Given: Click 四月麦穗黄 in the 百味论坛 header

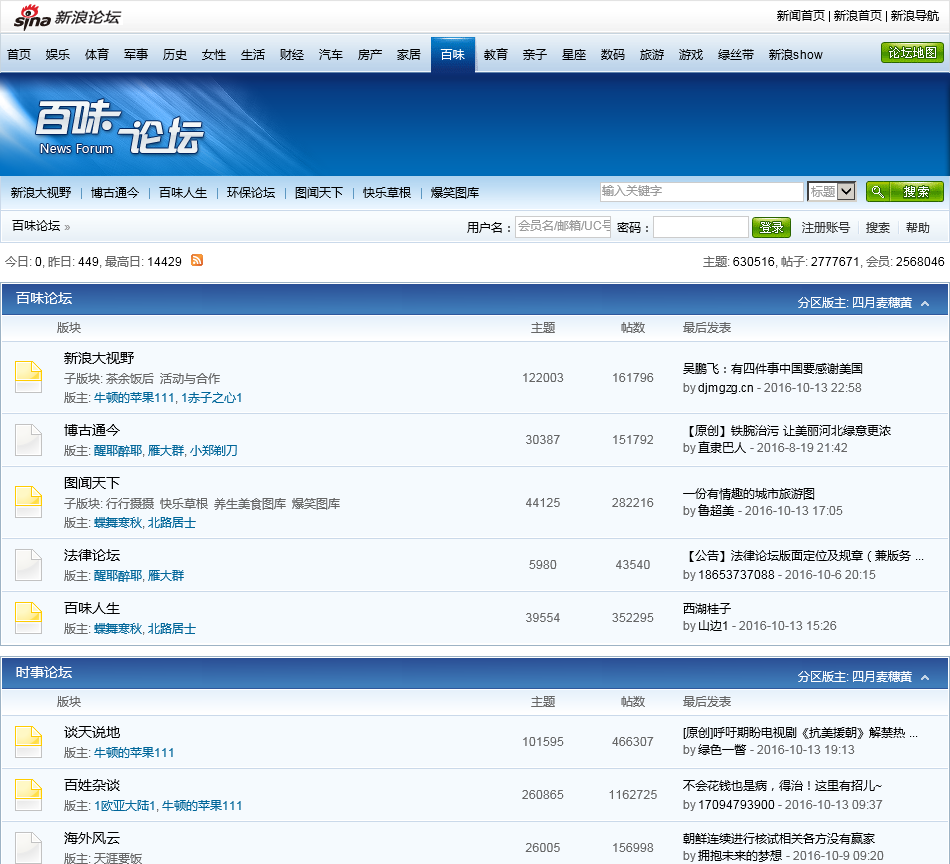Looking at the screenshot, I should point(882,303).
